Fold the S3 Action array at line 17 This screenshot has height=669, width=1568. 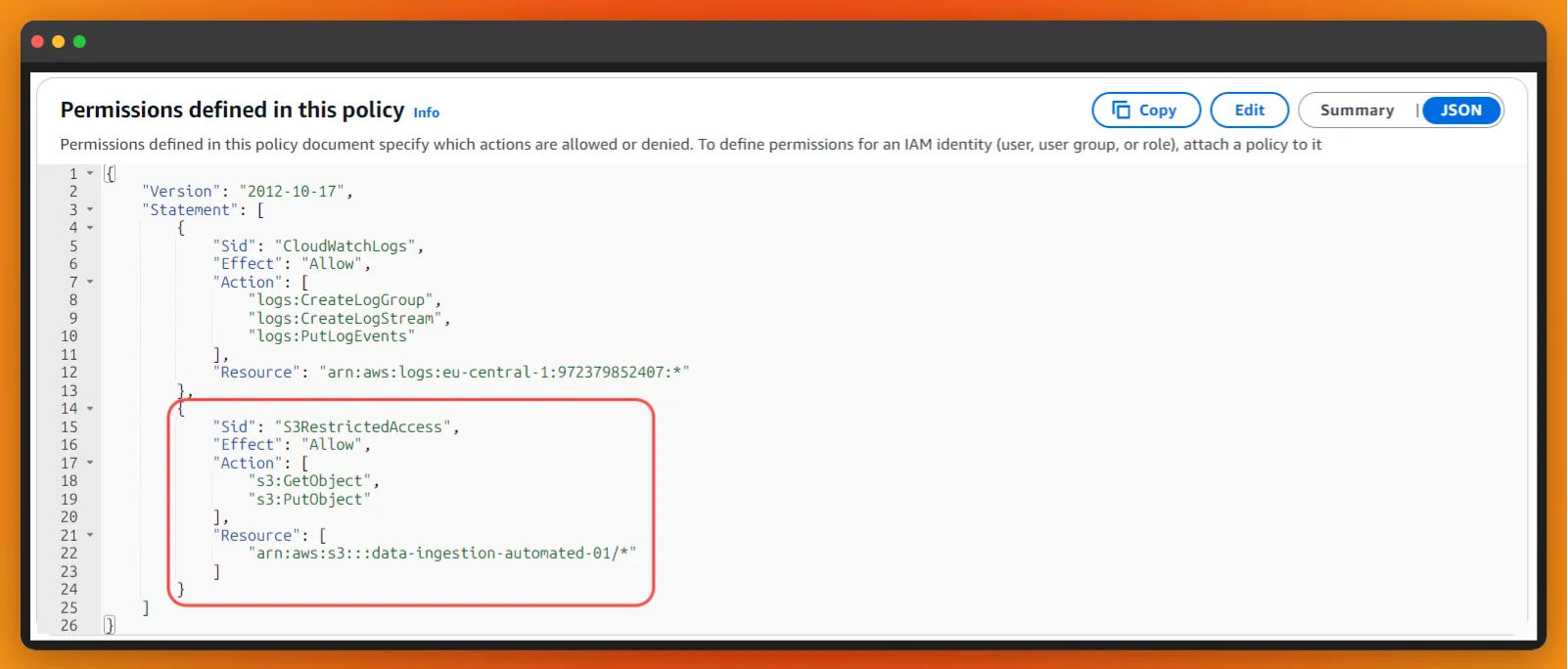[90, 463]
